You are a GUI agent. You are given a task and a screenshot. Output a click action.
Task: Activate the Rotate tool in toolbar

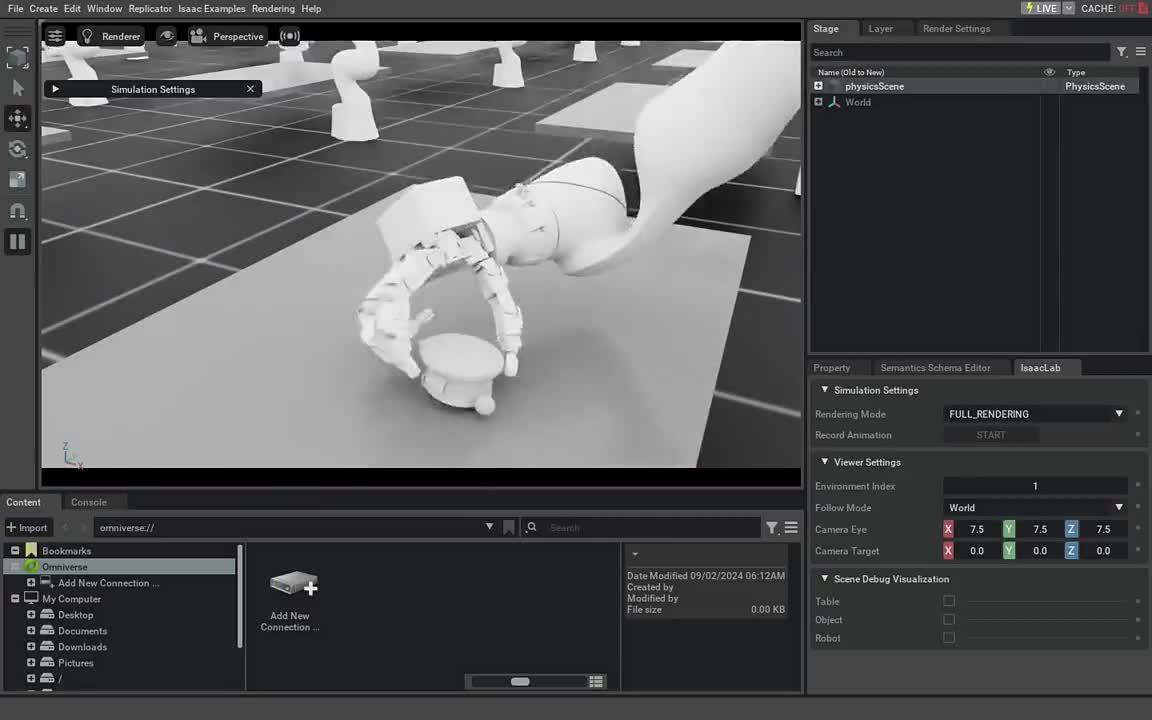[18, 150]
